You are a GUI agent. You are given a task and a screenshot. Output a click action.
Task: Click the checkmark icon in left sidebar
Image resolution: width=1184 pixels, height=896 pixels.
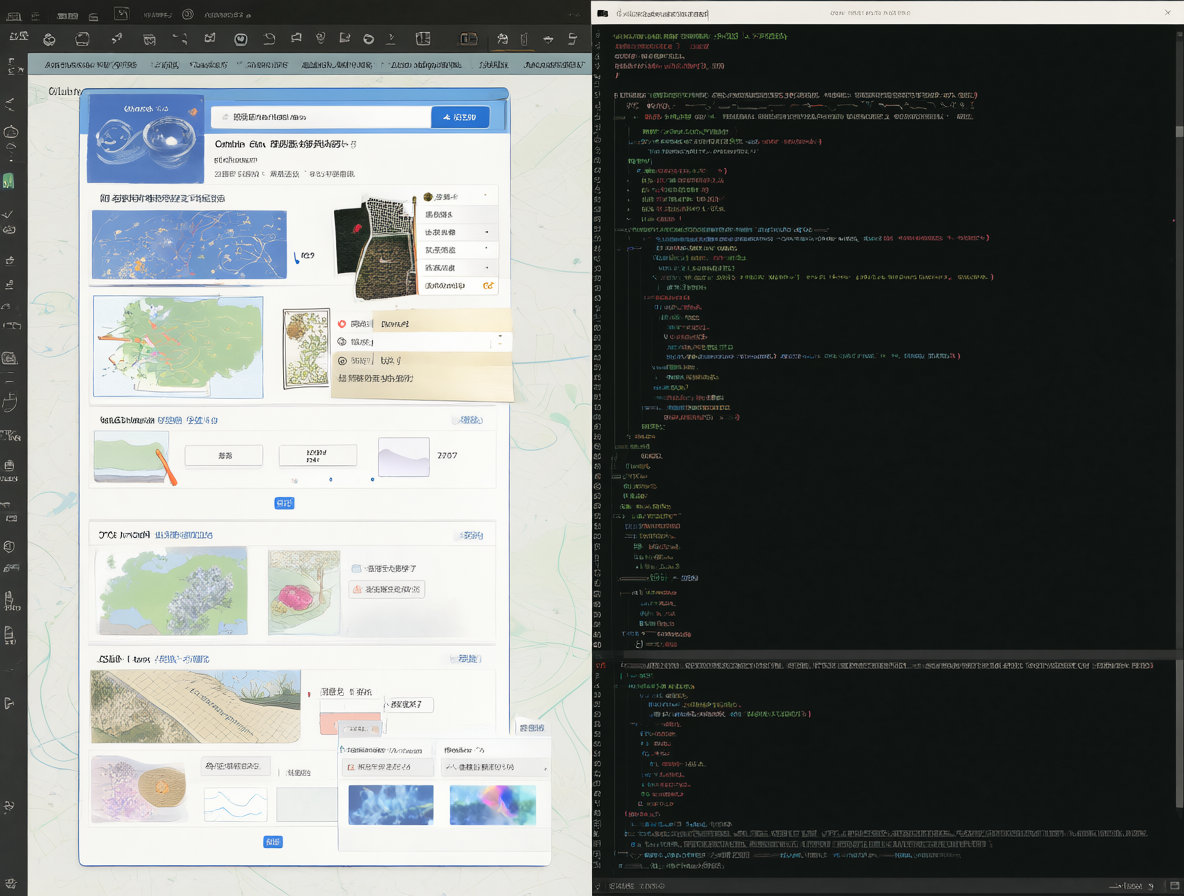pyautogui.click(x=8, y=214)
